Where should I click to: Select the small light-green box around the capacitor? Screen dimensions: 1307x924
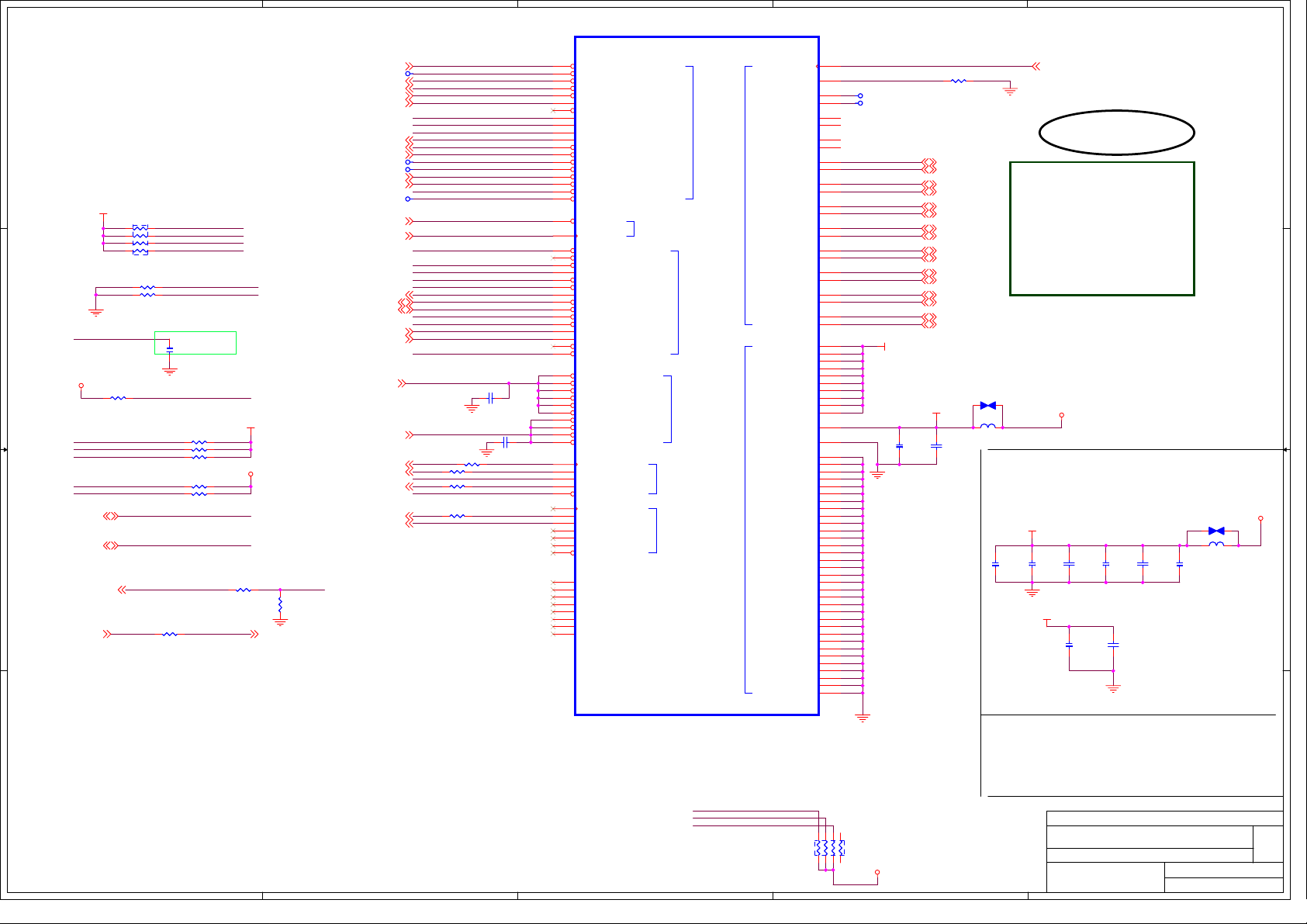tap(195, 343)
